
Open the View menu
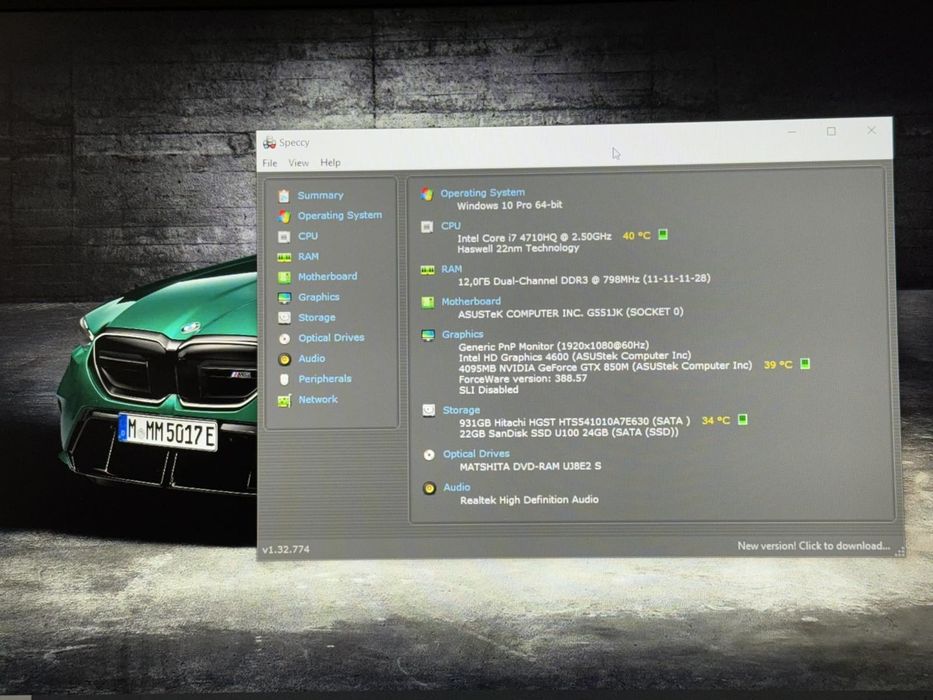coord(298,162)
